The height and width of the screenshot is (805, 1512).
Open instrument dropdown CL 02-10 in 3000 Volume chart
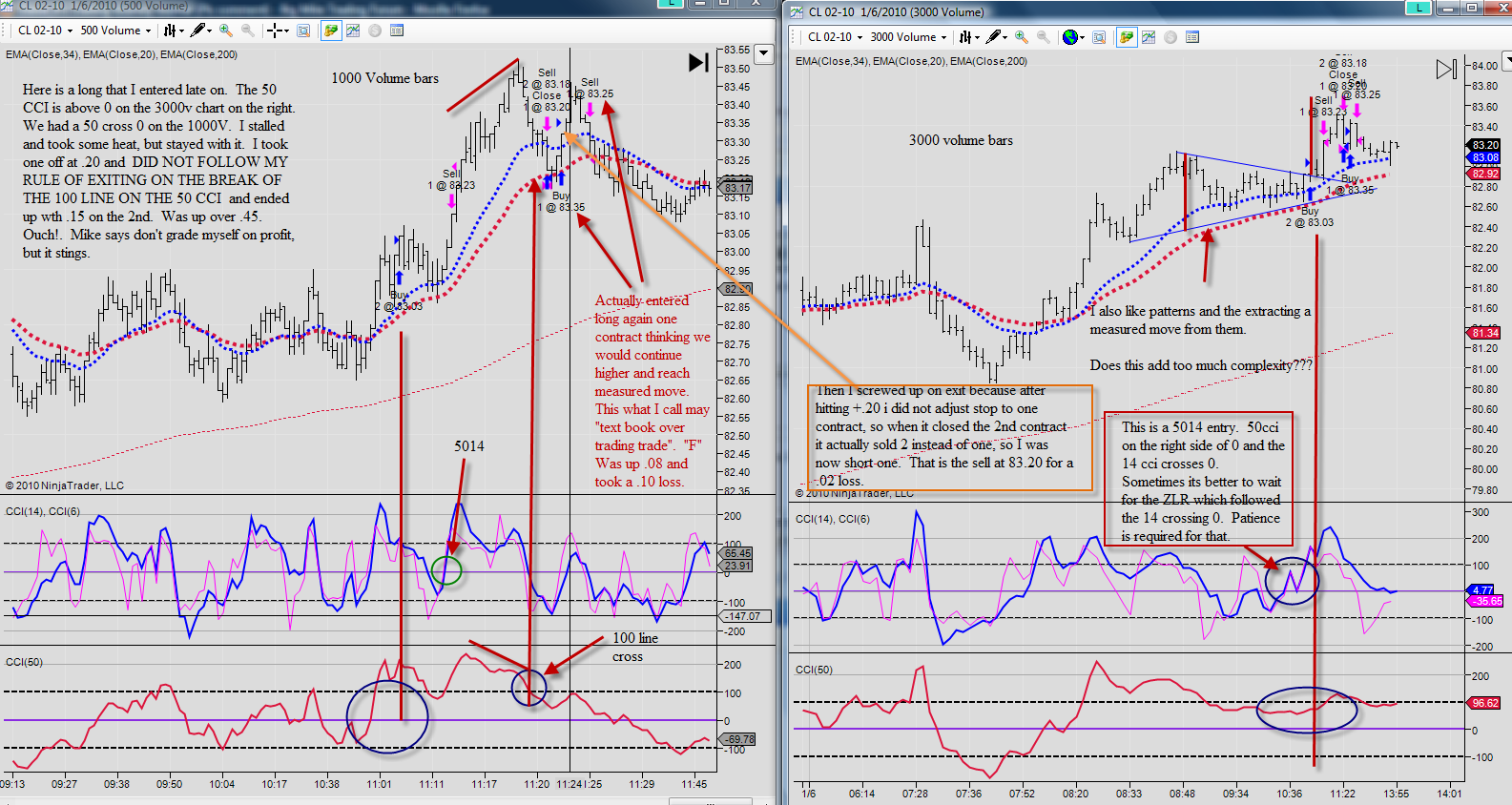coord(835,37)
